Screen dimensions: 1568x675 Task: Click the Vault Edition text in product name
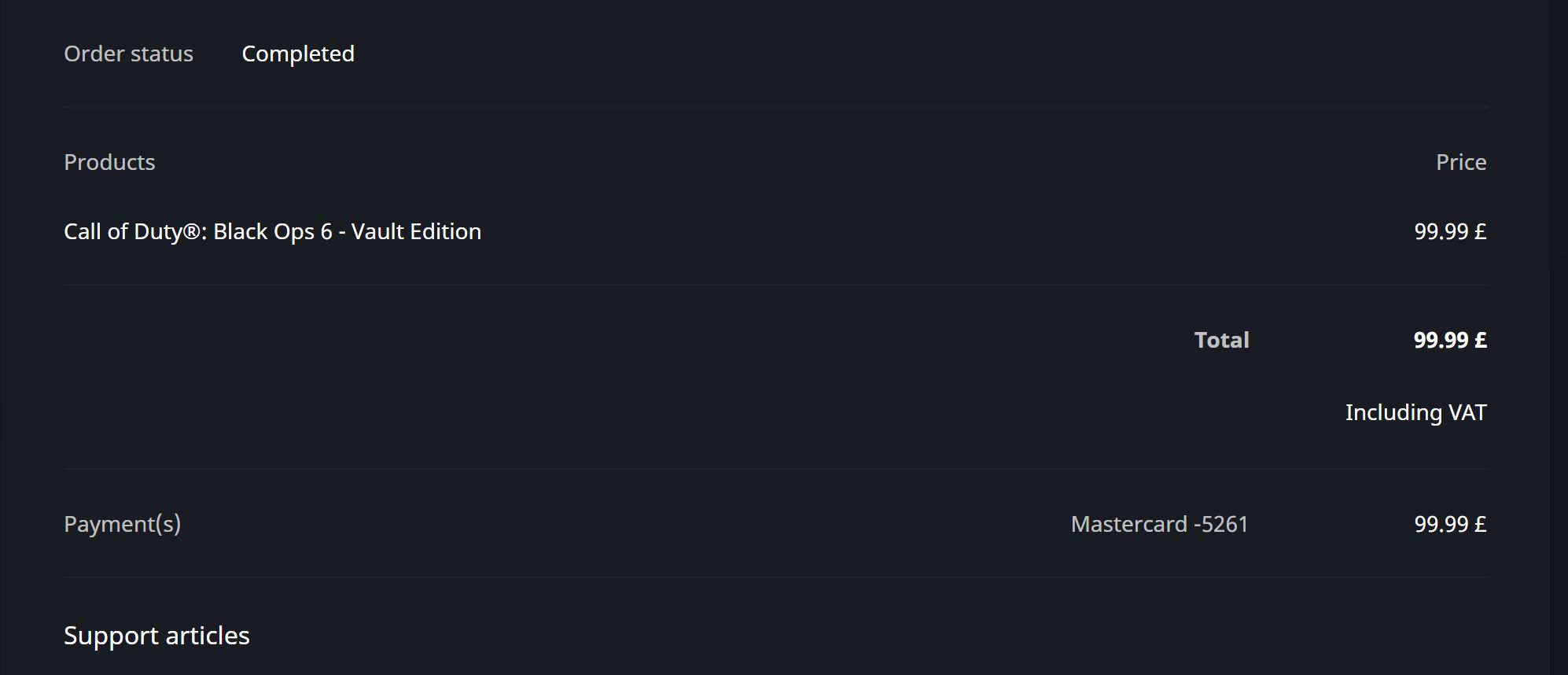point(416,231)
